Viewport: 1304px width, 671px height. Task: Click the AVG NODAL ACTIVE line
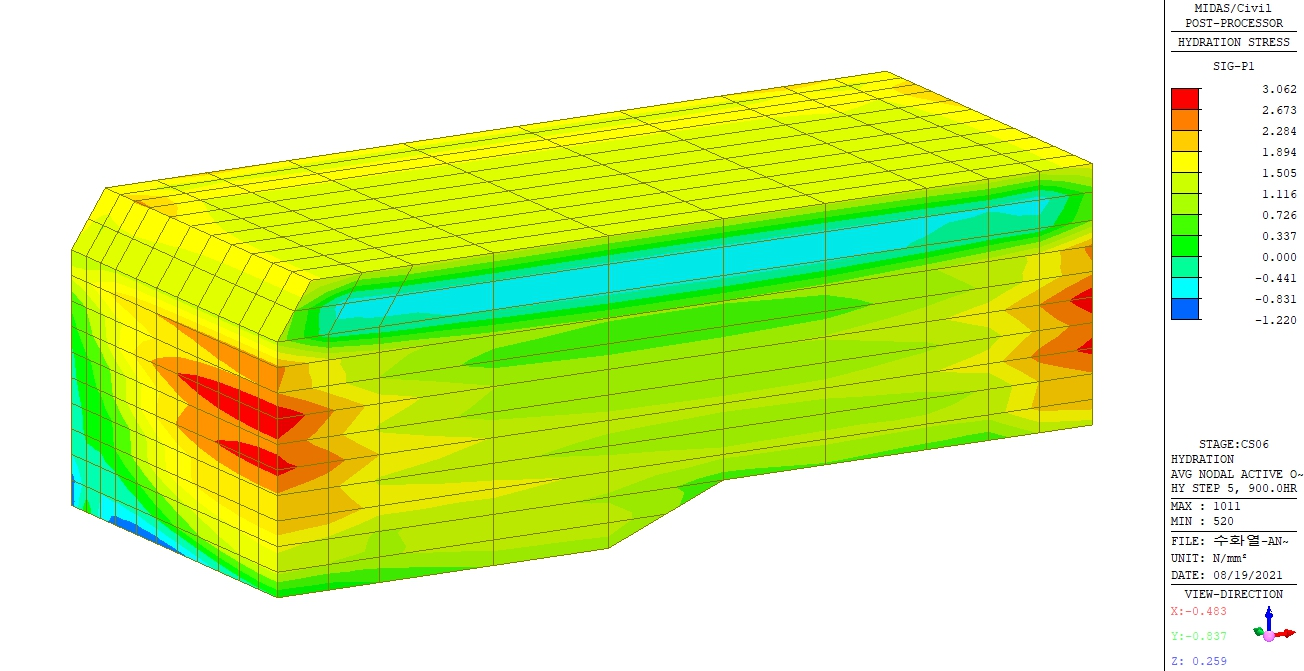tap(1237, 474)
